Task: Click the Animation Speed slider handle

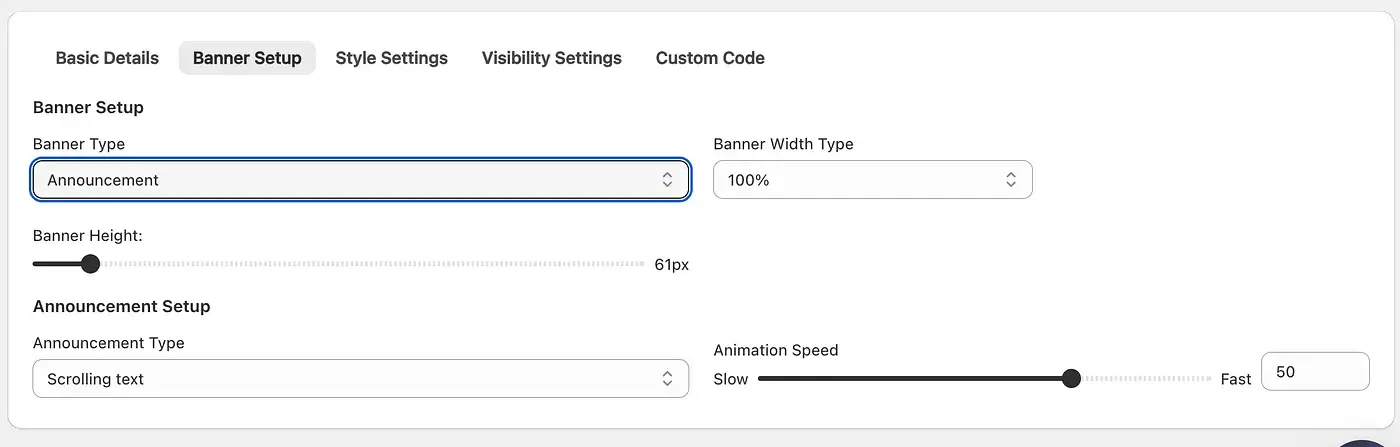Action: click(1071, 378)
